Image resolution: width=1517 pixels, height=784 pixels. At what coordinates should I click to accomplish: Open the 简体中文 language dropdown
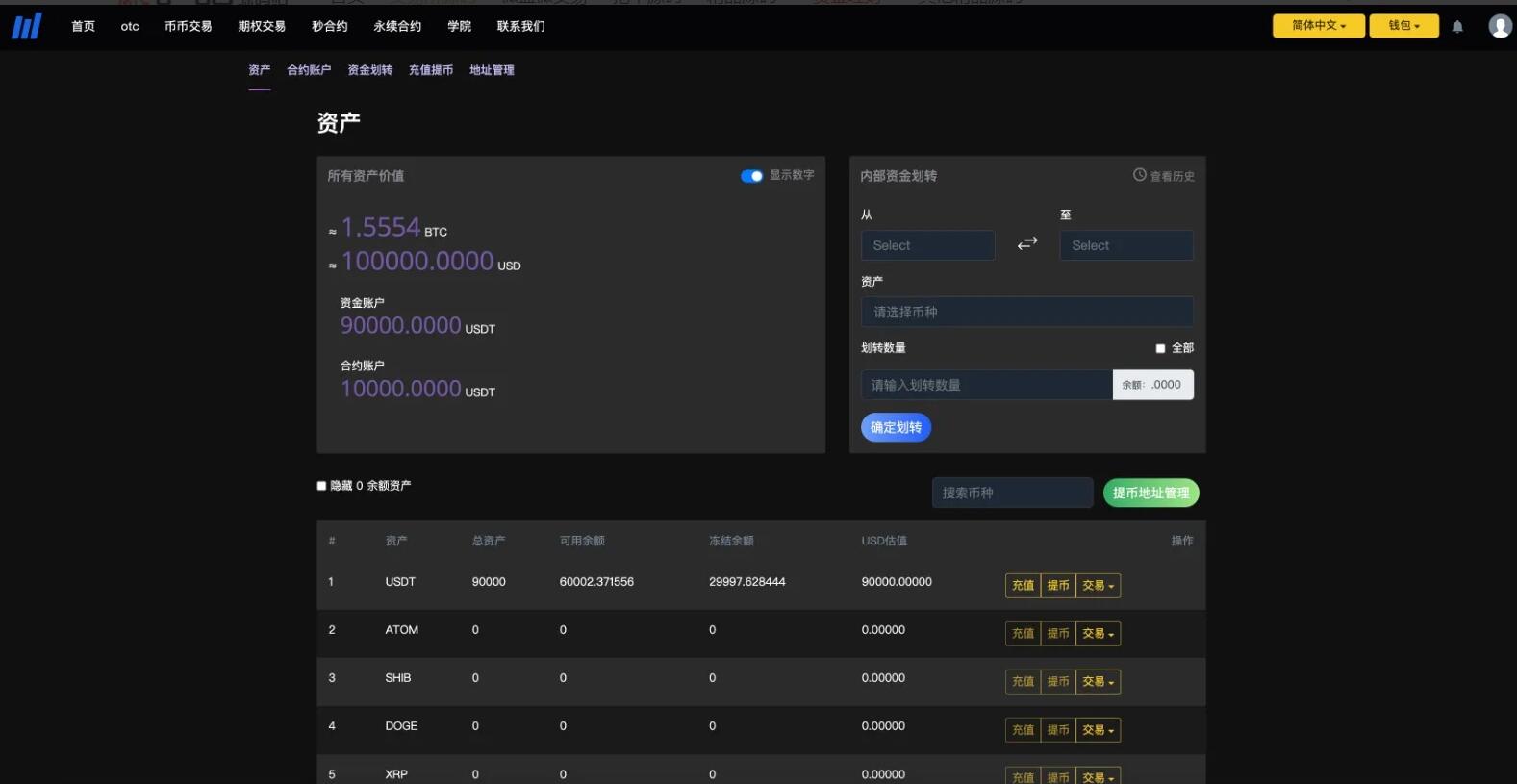[x=1318, y=26]
